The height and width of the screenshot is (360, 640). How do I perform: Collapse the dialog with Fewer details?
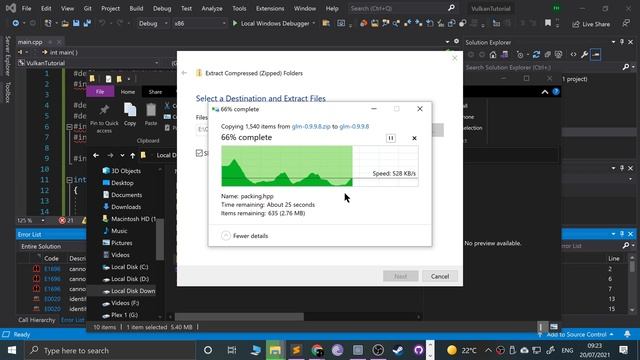[x=244, y=236]
